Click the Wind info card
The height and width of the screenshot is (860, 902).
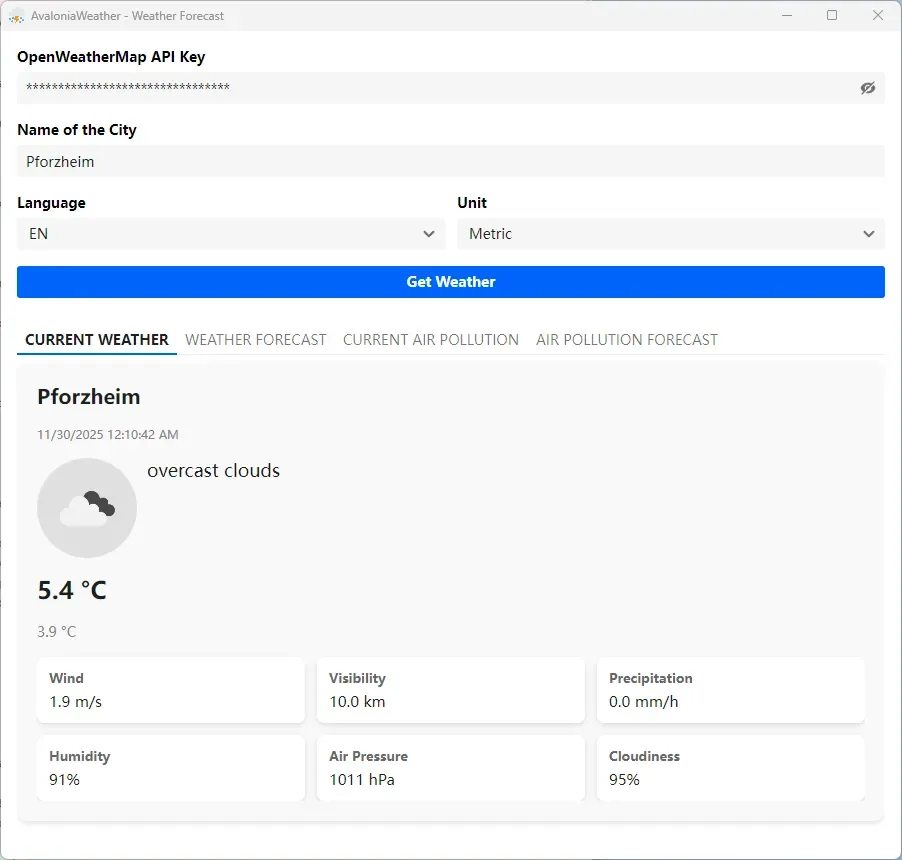[170, 690]
